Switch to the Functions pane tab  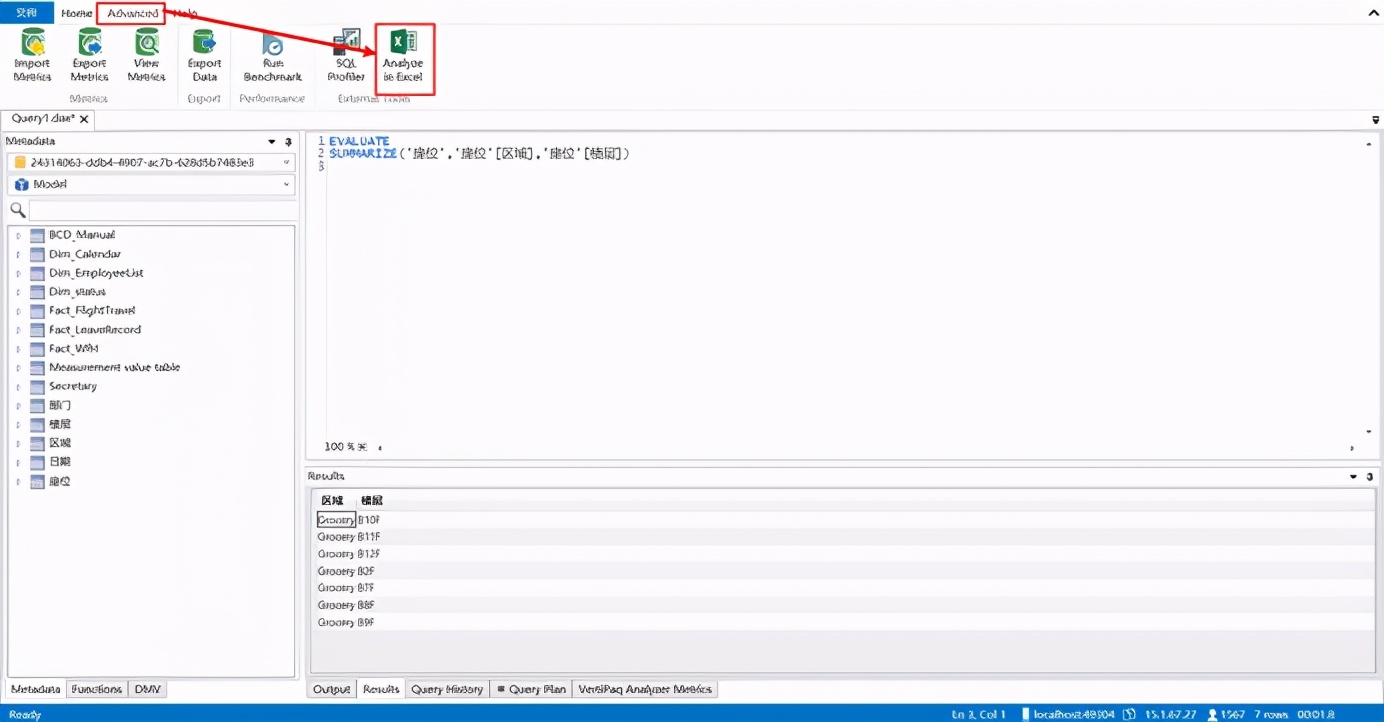tap(97, 689)
